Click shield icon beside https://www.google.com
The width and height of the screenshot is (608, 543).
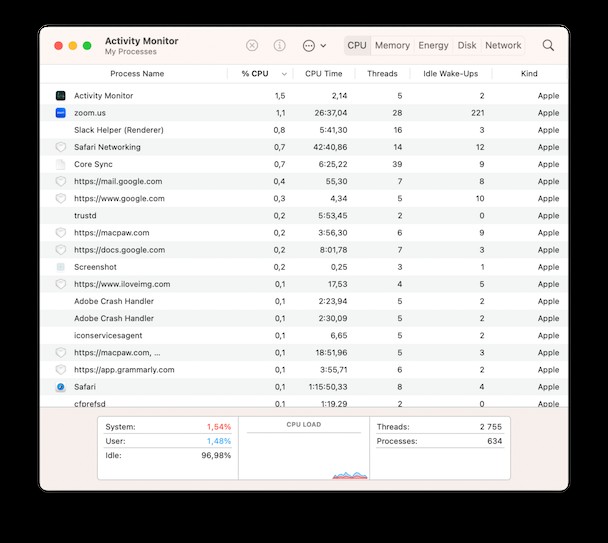tap(60, 198)
